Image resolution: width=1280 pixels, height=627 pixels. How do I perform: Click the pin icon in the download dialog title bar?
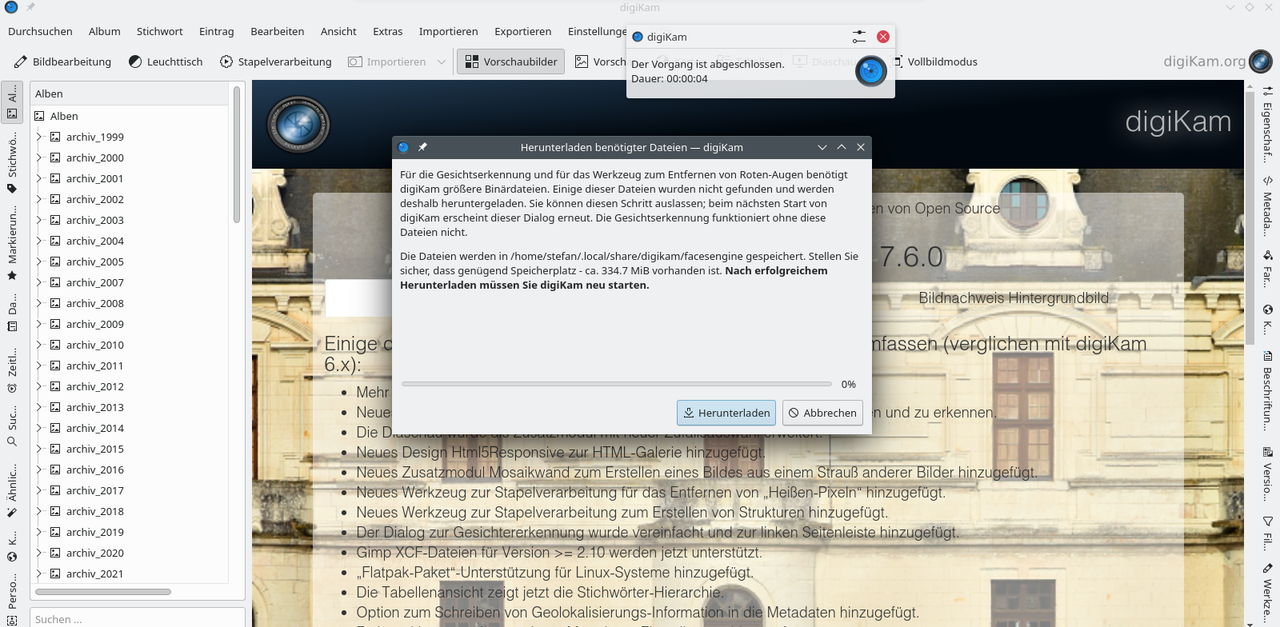coord(422,147)
